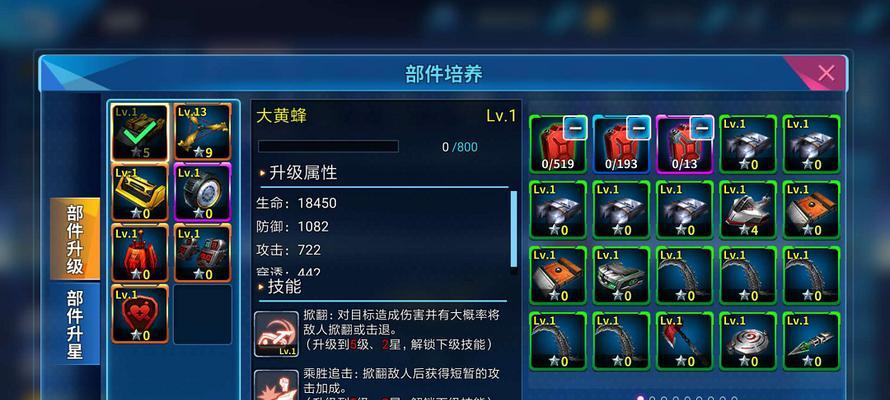Pick the red axe material item
This screenshot has height=400, width=890.
(685, 340)
